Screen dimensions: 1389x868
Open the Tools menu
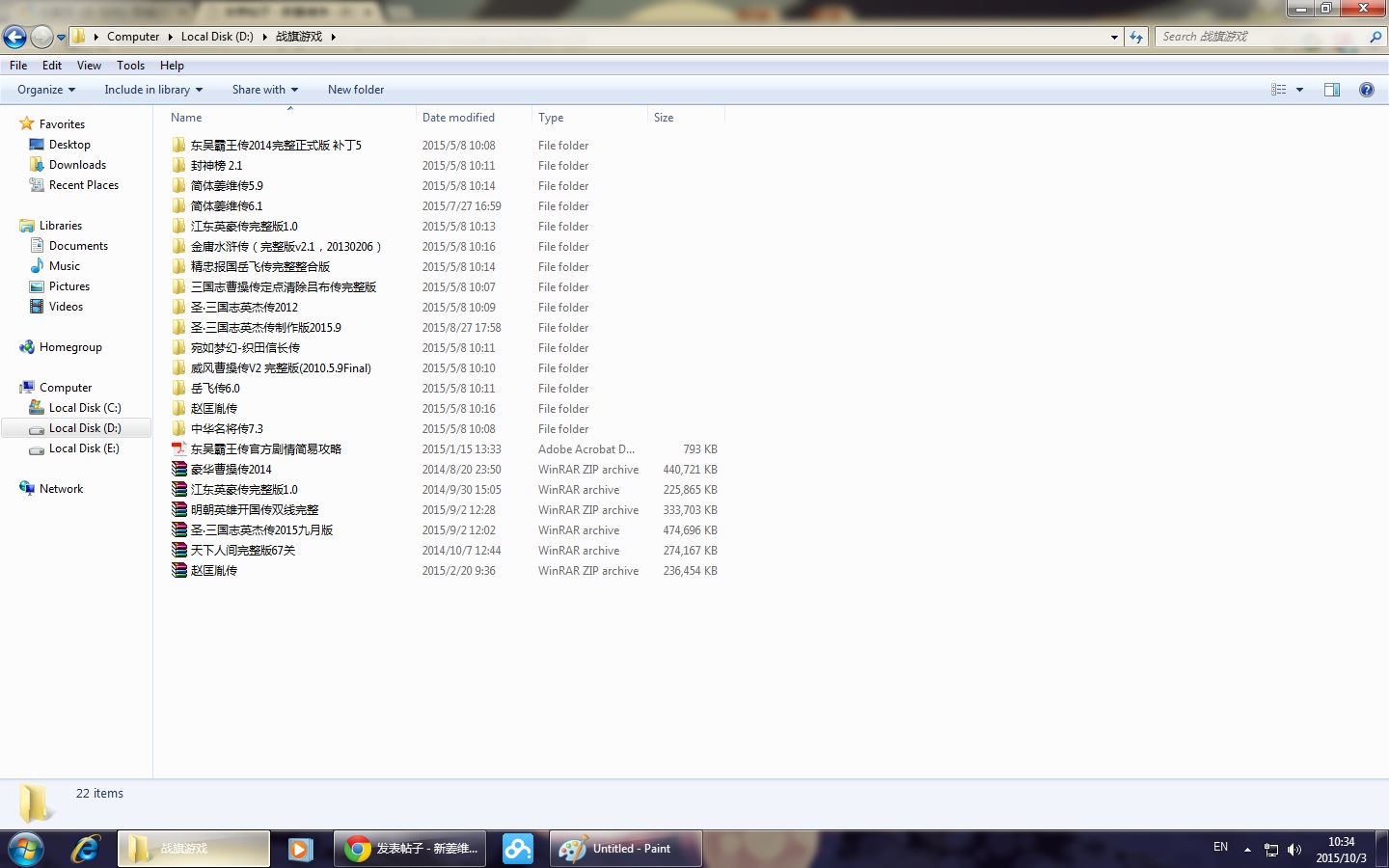pyautogui.click(x=130, y=66)
